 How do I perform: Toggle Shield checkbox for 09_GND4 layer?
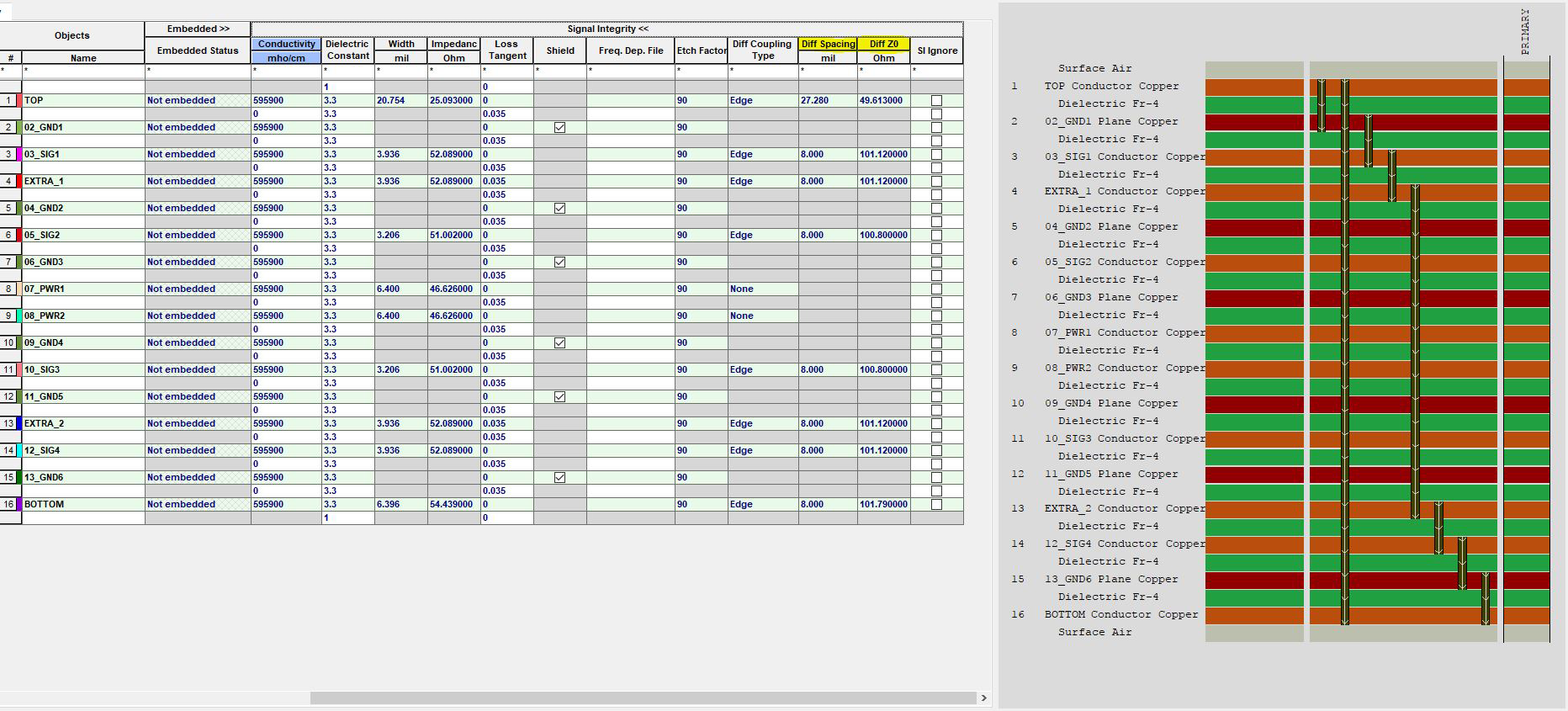pyautogui.click(x=559, y=342)
